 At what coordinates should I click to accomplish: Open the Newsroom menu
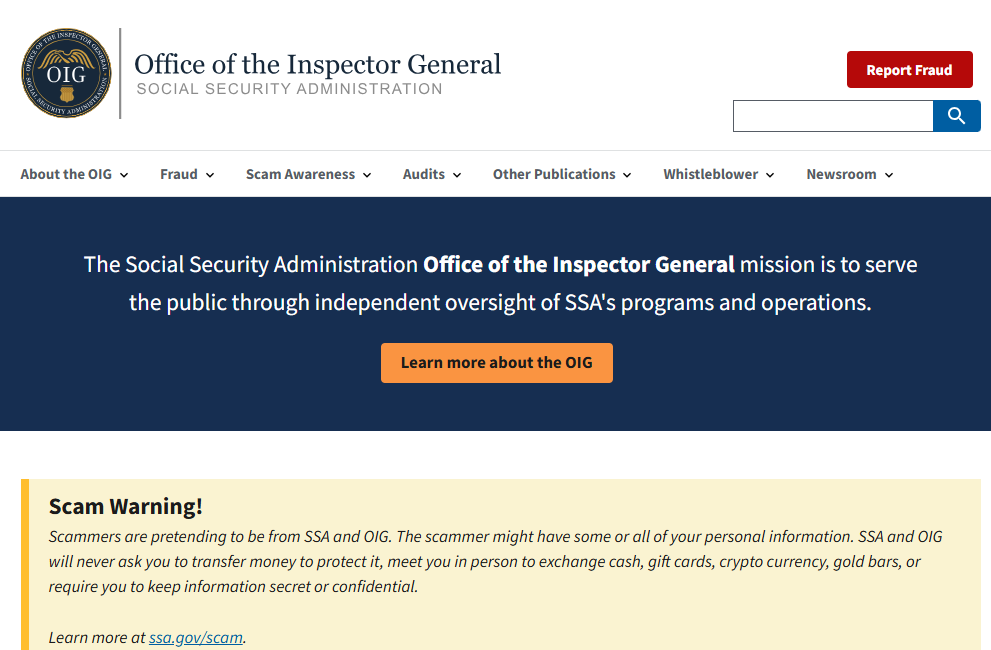(841, 174)
